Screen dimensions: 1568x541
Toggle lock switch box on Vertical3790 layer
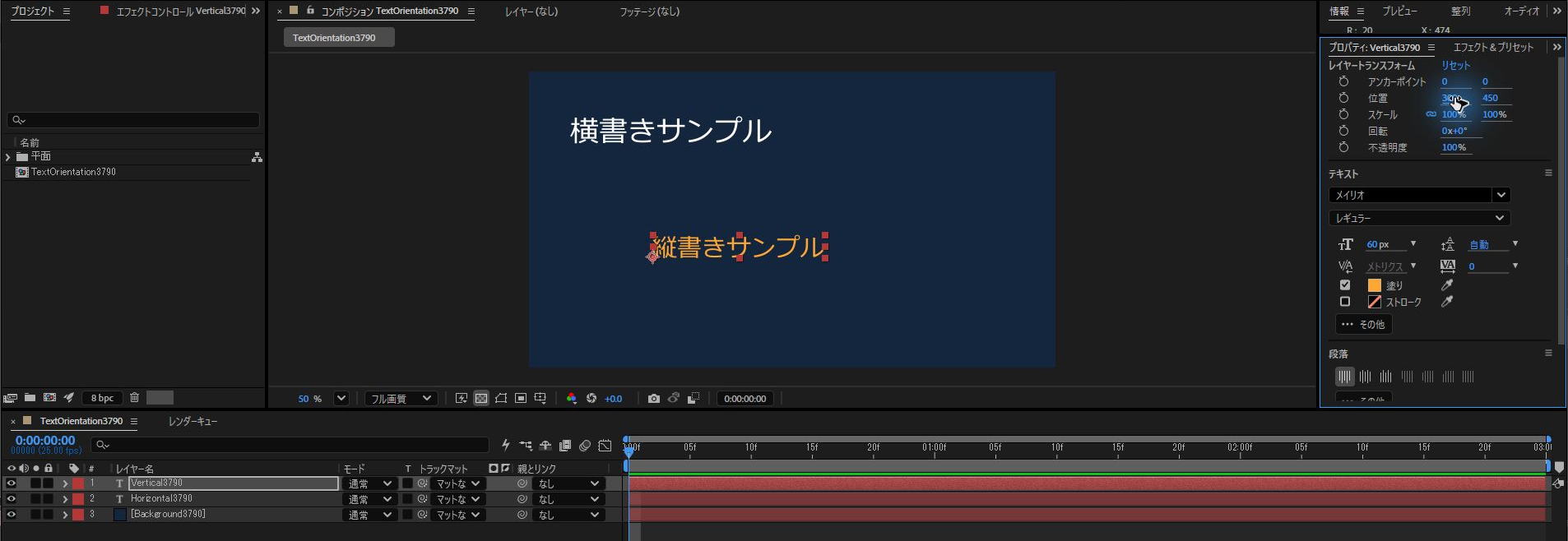pos(49,483)
